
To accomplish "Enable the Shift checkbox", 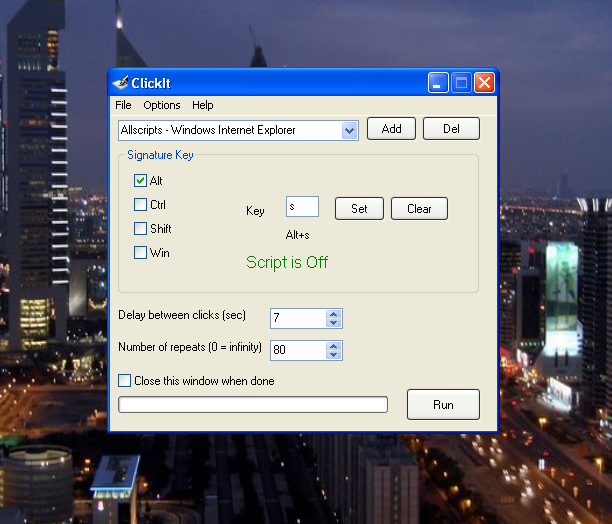I will 140,228.
